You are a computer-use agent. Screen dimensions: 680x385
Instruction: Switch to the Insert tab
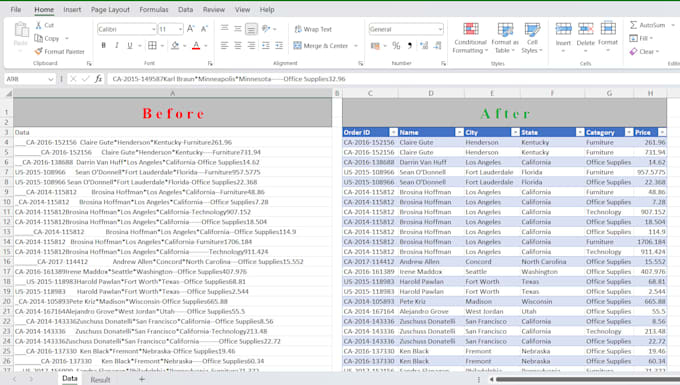[72, 9]
